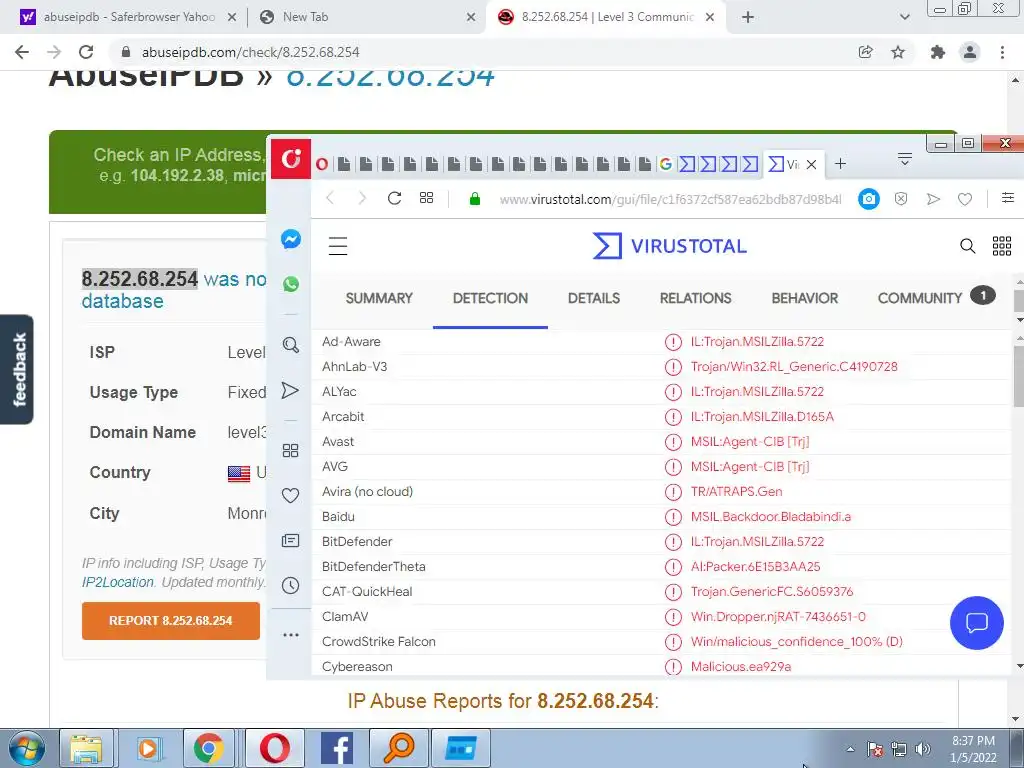1024x768 pixels.
Task: Click the Opera sidebar search icon
Action: pos(291,345)
